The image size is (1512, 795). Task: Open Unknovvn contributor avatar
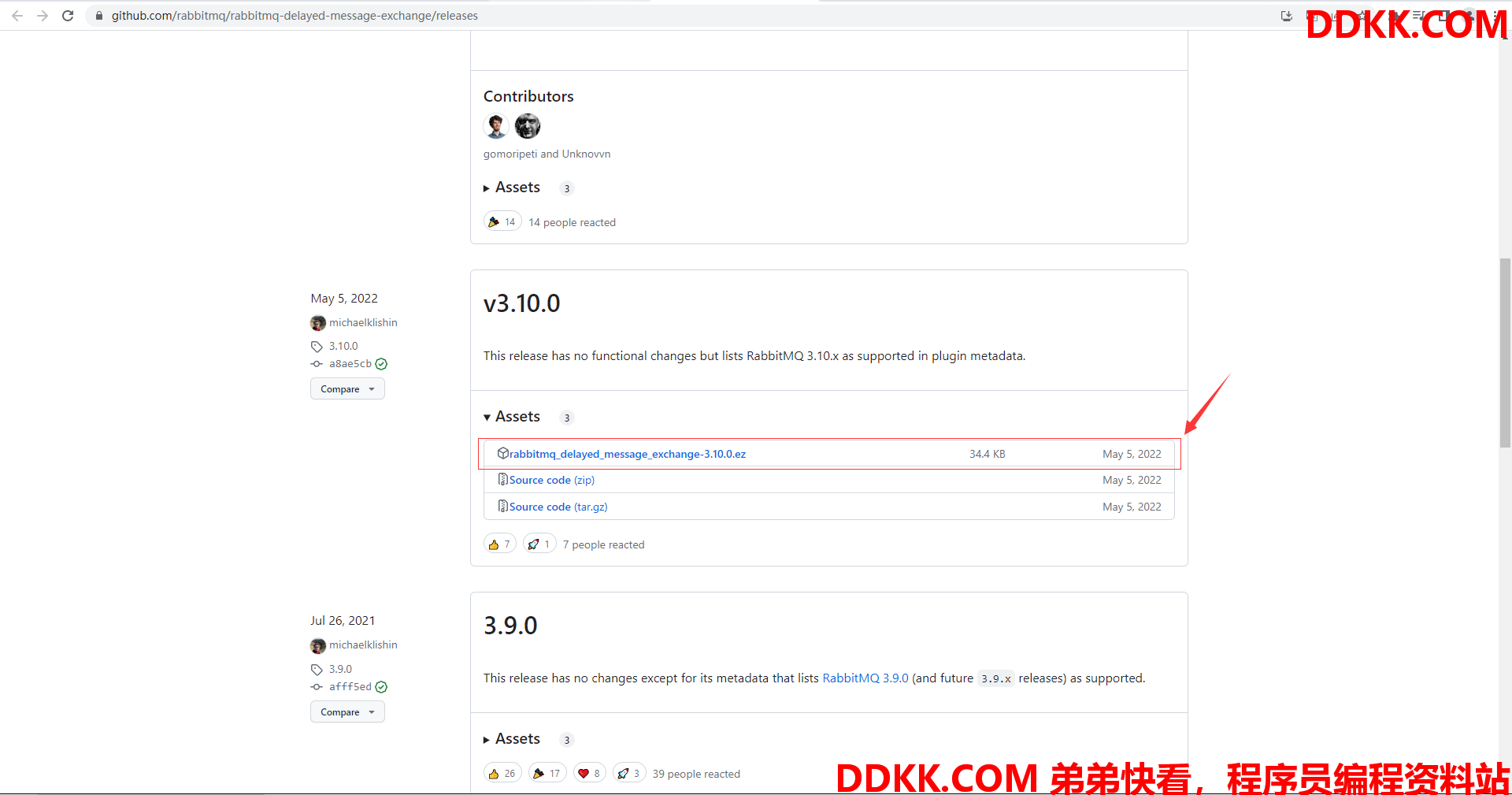pos(528,126)
